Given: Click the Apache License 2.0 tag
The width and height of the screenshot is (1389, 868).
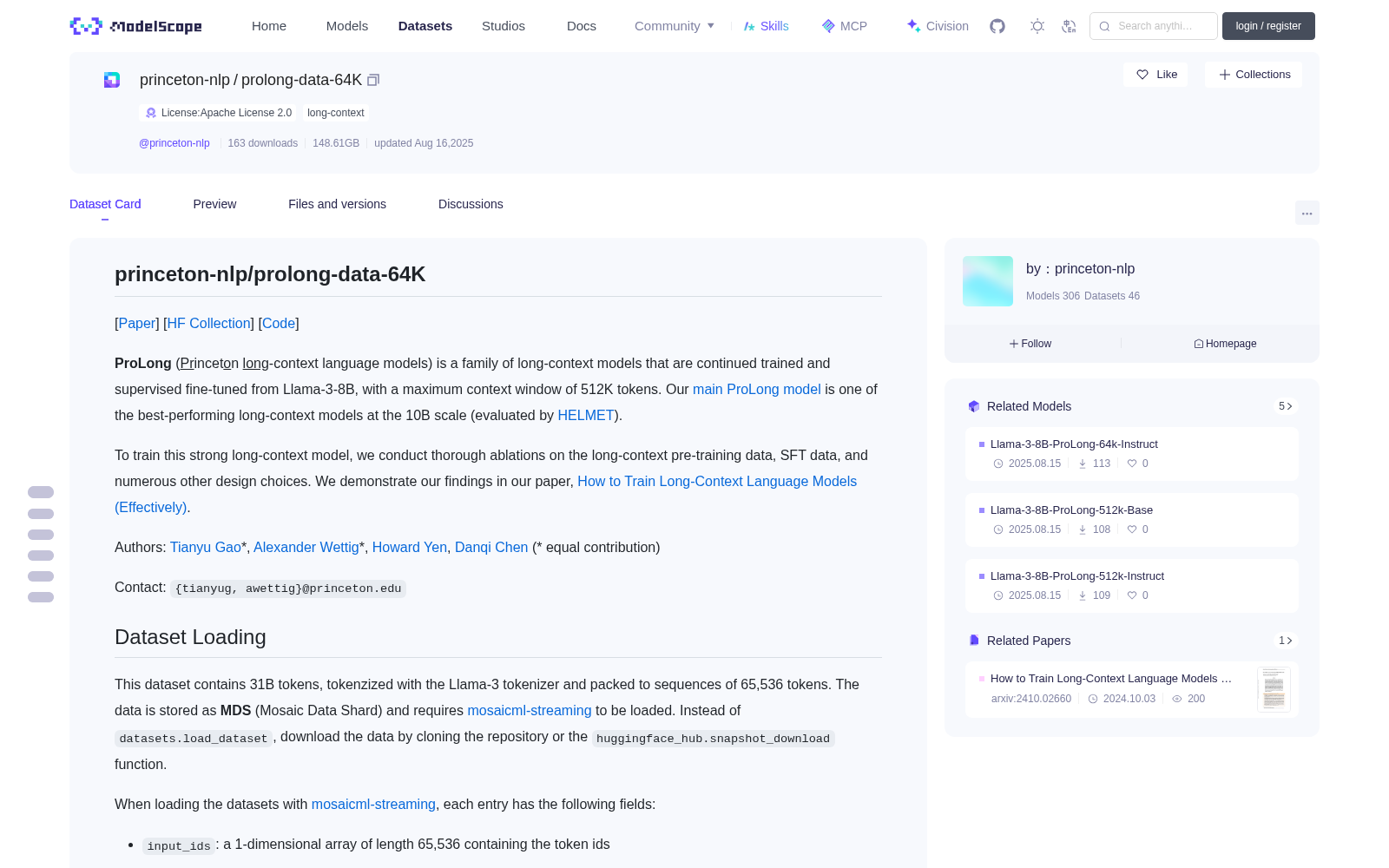Looking at the screenshot, I should tap(218, 113).
